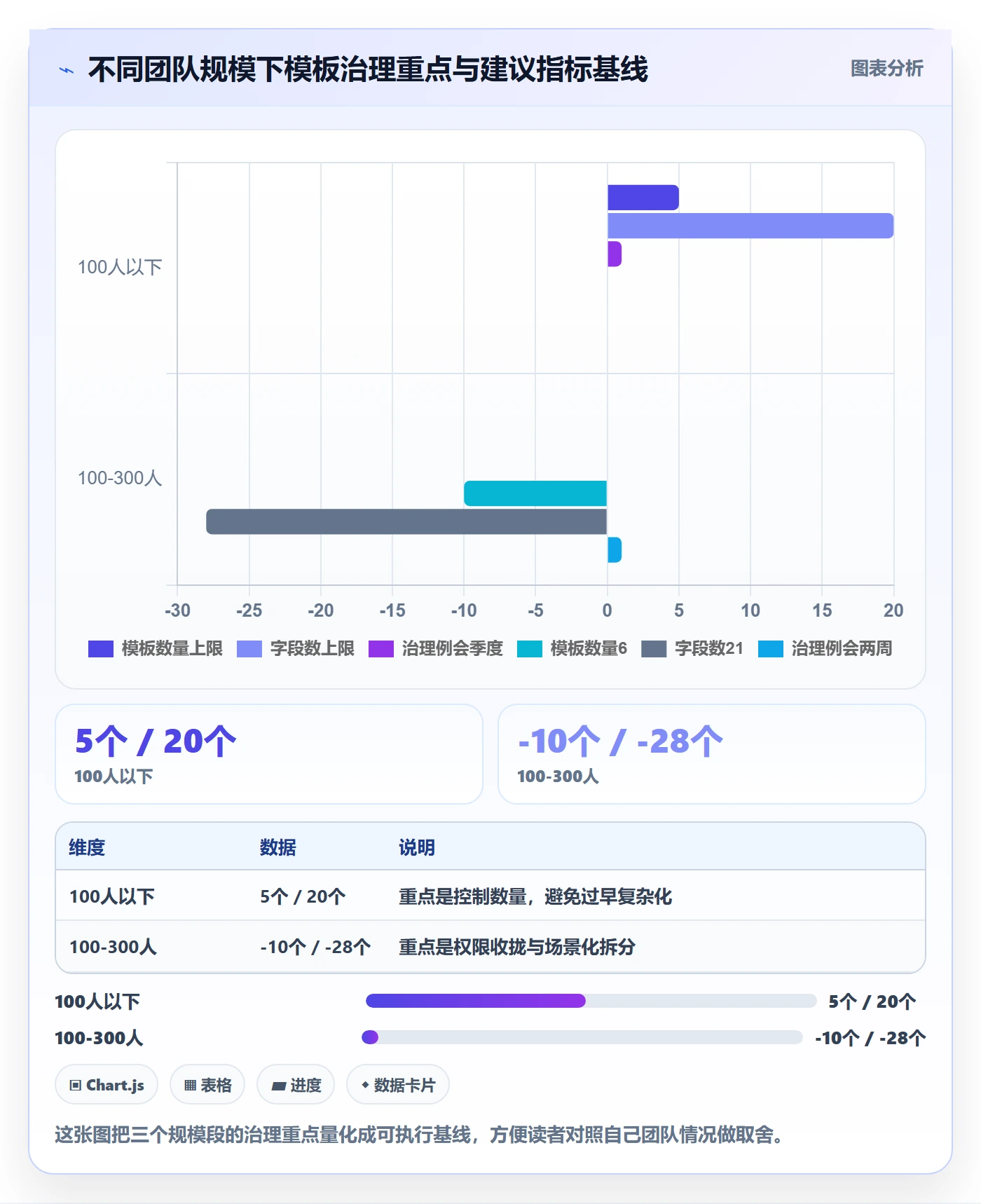
Task: Open the 5个 / 20个 data card
Action: [x=269, y=754]
